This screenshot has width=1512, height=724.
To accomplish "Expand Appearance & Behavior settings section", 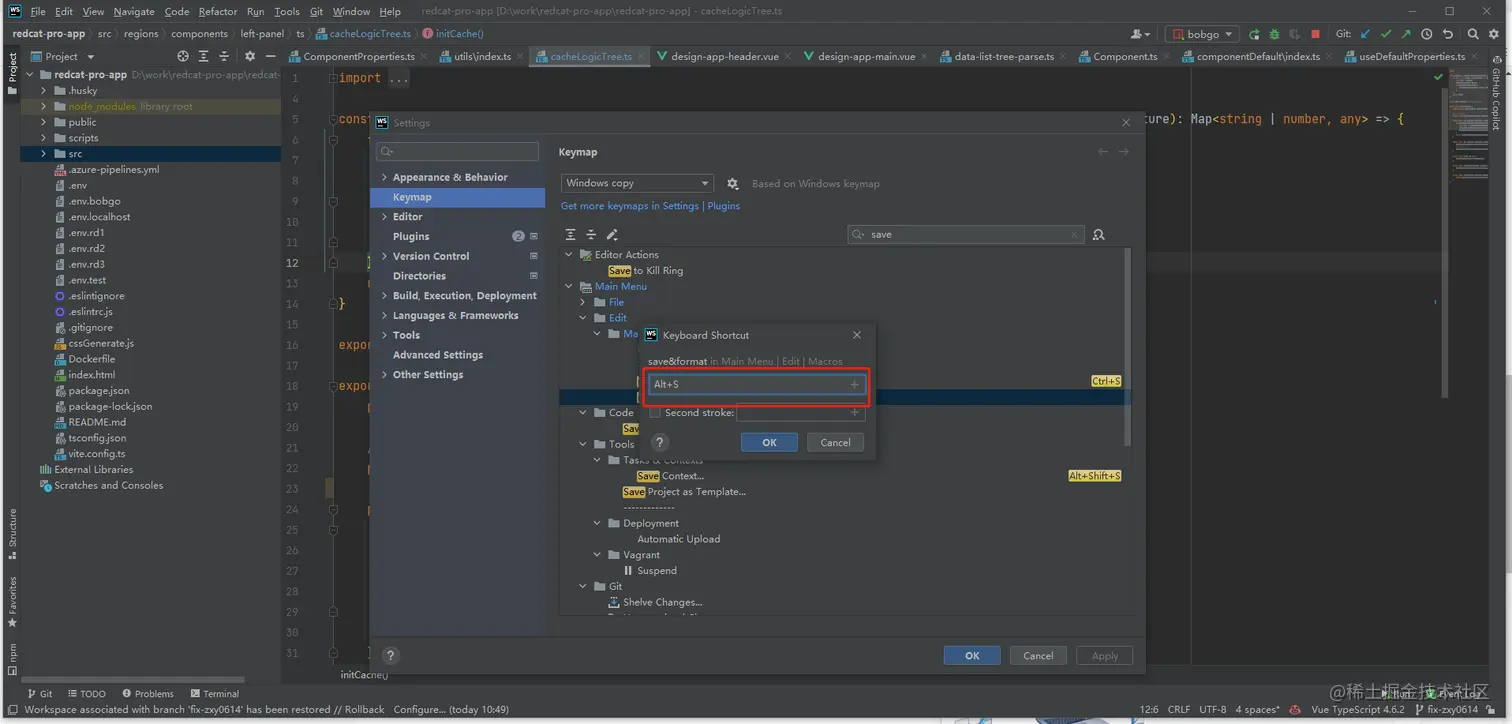I will point(384,177).
